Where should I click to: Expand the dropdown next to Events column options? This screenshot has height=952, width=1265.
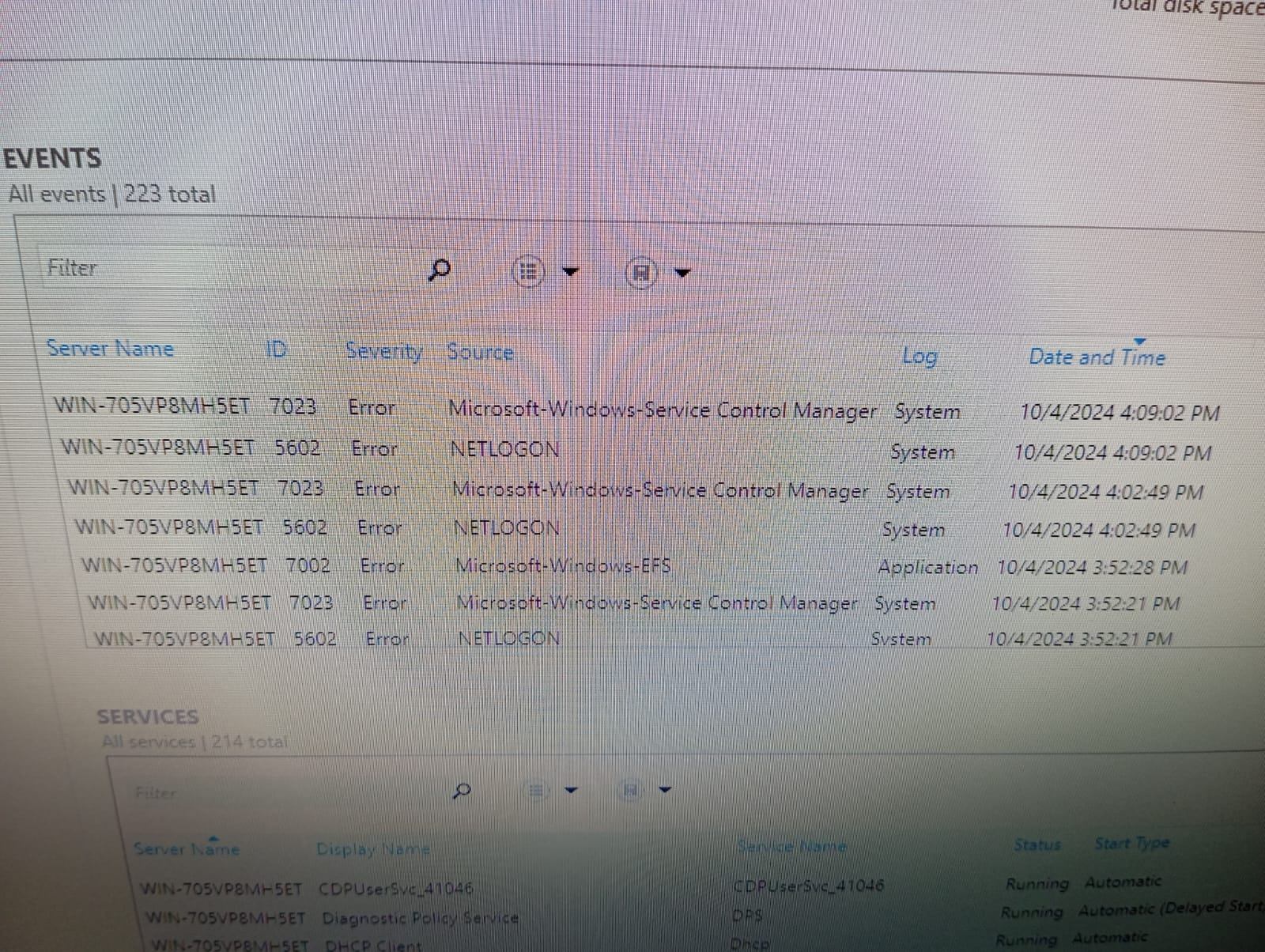pos(572,272)
